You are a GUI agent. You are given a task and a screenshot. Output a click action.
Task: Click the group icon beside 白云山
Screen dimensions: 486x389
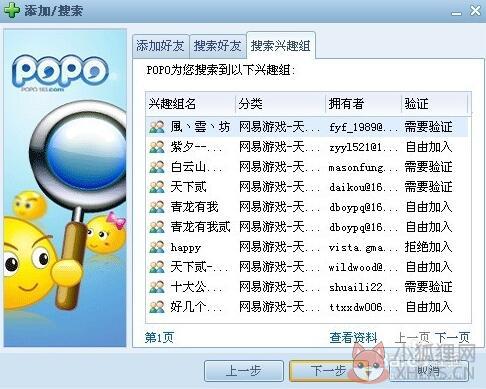pyautogui.click(x=157, y=167)
